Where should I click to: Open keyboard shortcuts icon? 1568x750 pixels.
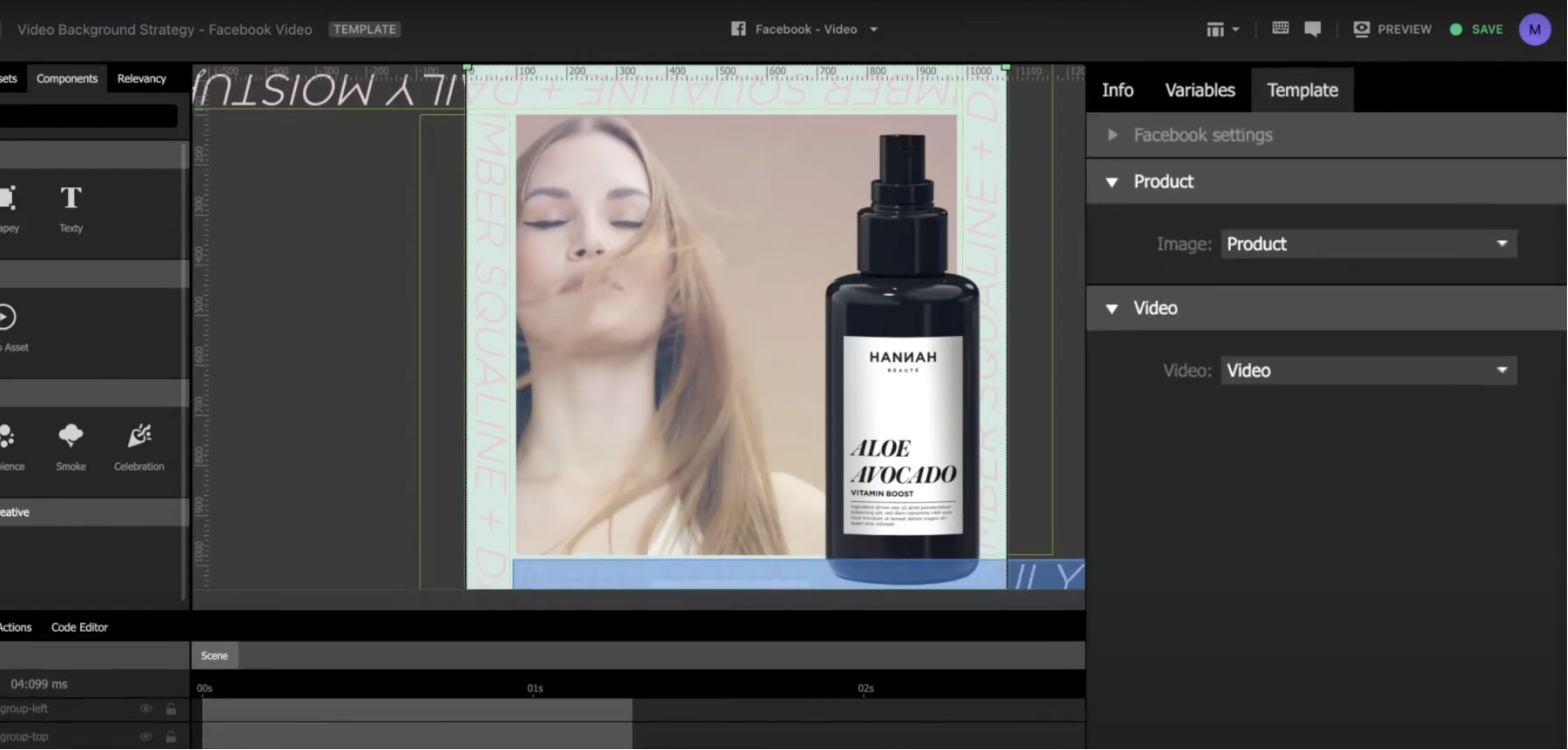tap(1280, 28)
